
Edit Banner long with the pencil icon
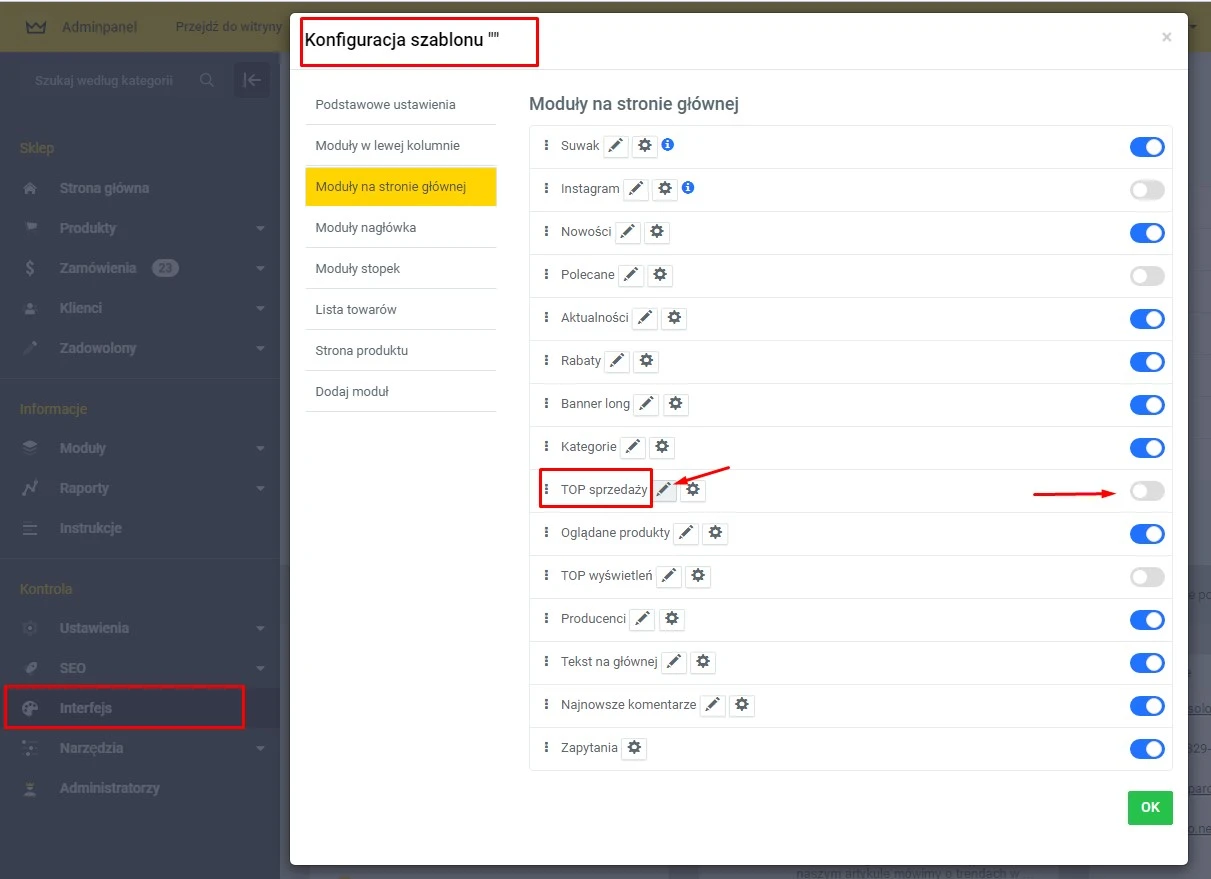645,404
